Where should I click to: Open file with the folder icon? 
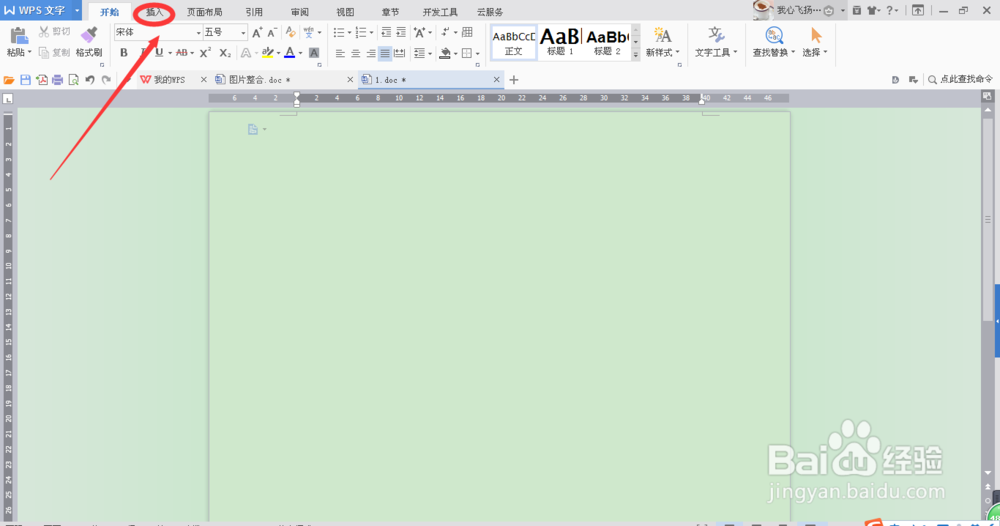click(9, 80)
